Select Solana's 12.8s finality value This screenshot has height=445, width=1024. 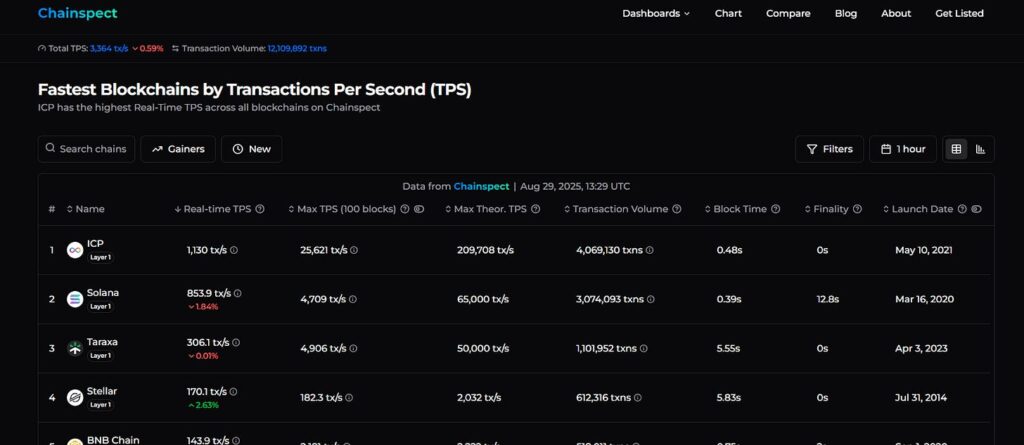pos(828,299)
